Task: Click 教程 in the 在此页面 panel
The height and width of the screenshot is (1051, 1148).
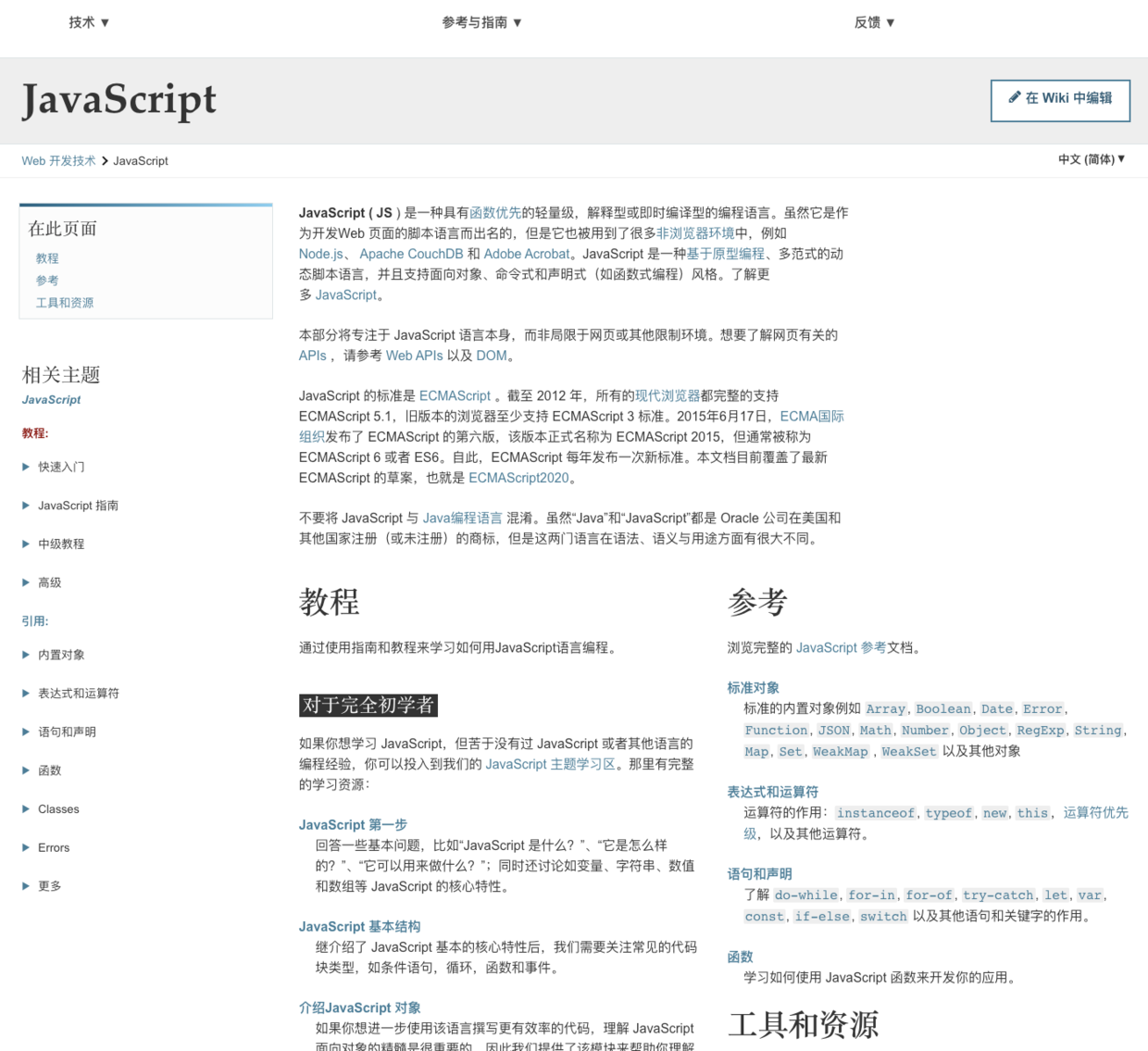Action: [46, 258]
